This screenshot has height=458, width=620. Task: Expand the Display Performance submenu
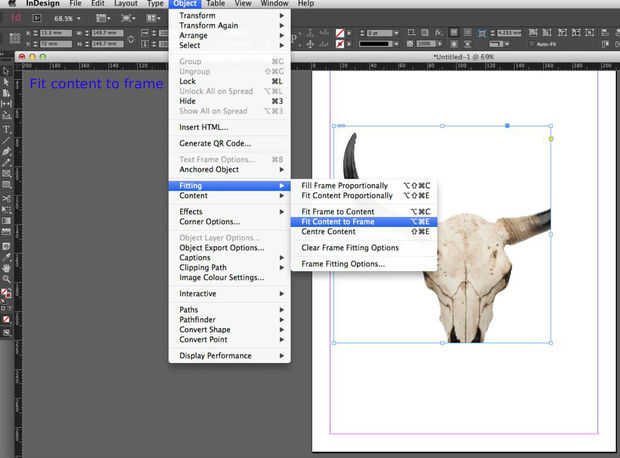pyautogui.click(x=229, y=356)
